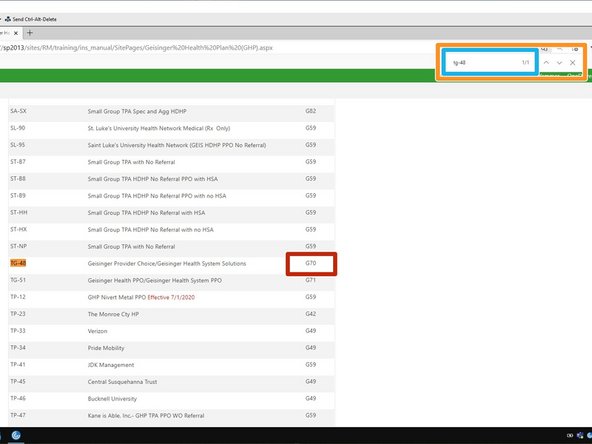Select ST-NP code cell

[x=18, y=246]
